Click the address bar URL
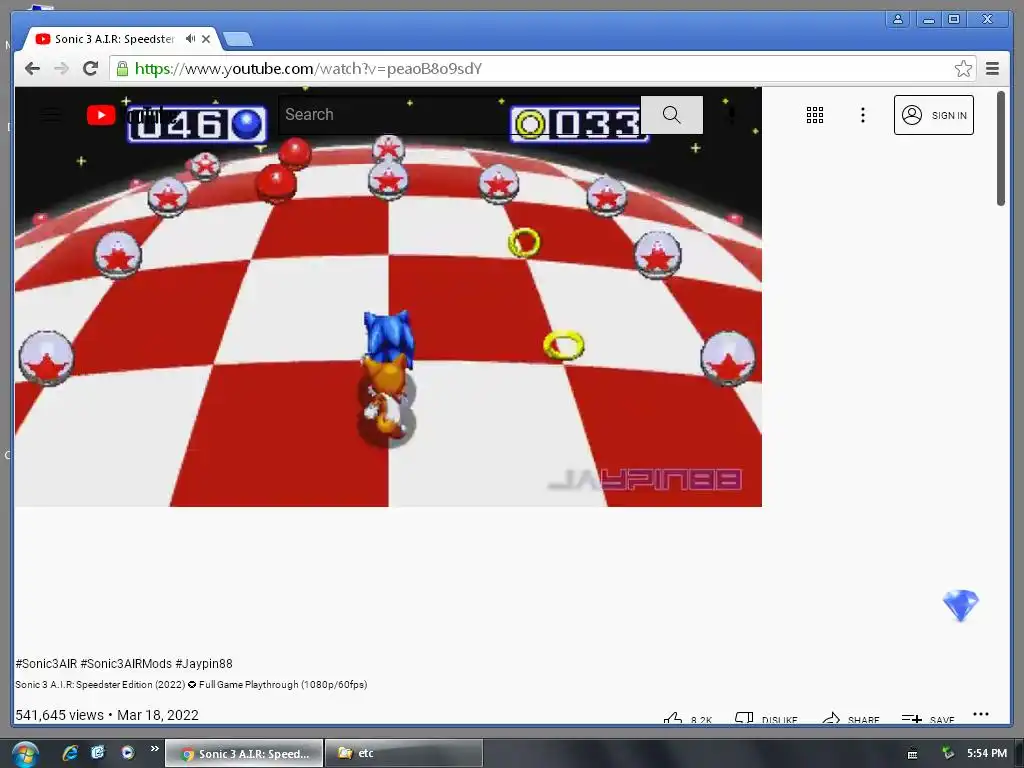This screenshot has width=1024, height=768. 308,69
